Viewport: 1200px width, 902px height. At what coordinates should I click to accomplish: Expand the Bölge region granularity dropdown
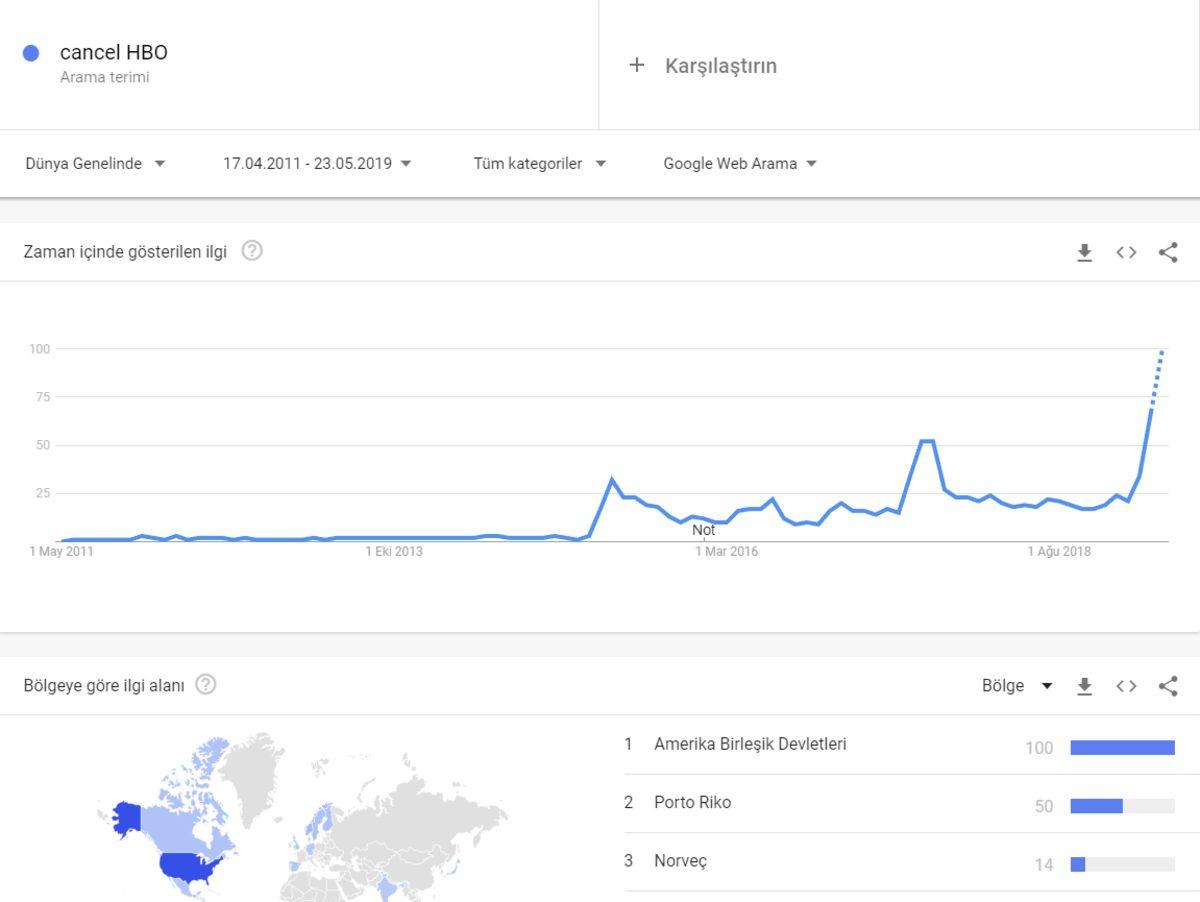(1017, 686)
